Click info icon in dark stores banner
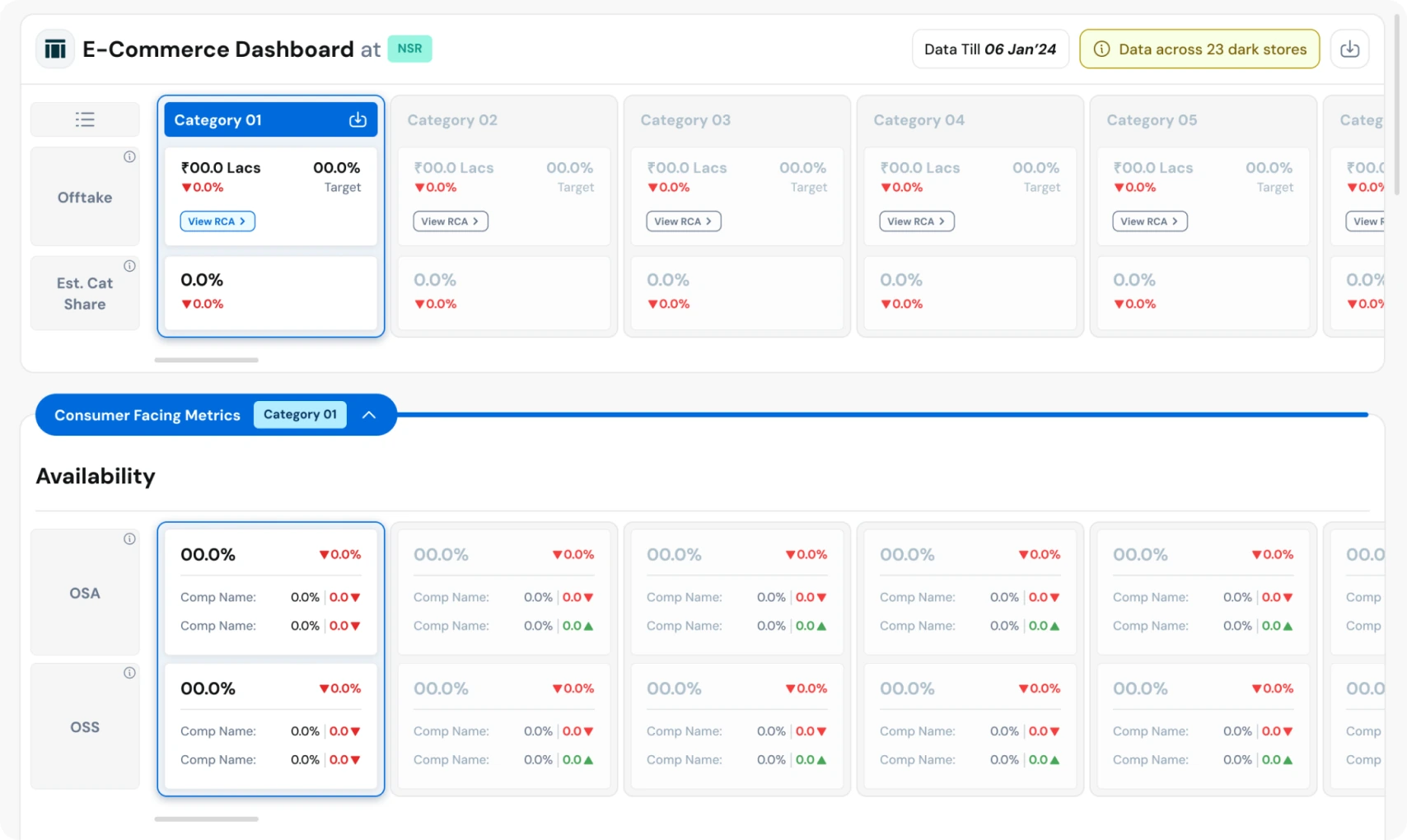 (x=1101, y=49)
